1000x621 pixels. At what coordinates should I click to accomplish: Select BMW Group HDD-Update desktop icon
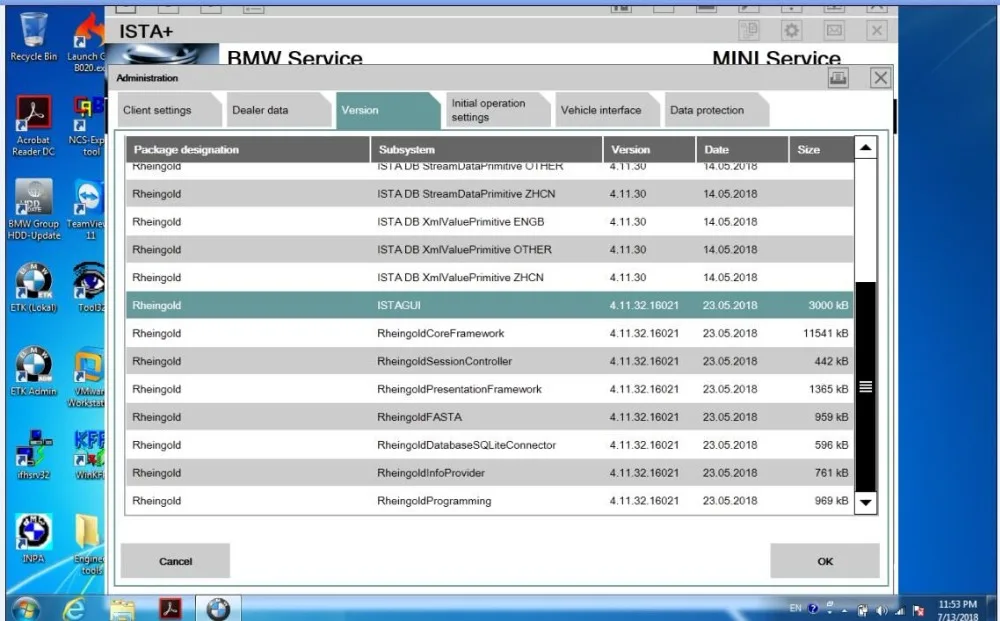tap(34, 210)
